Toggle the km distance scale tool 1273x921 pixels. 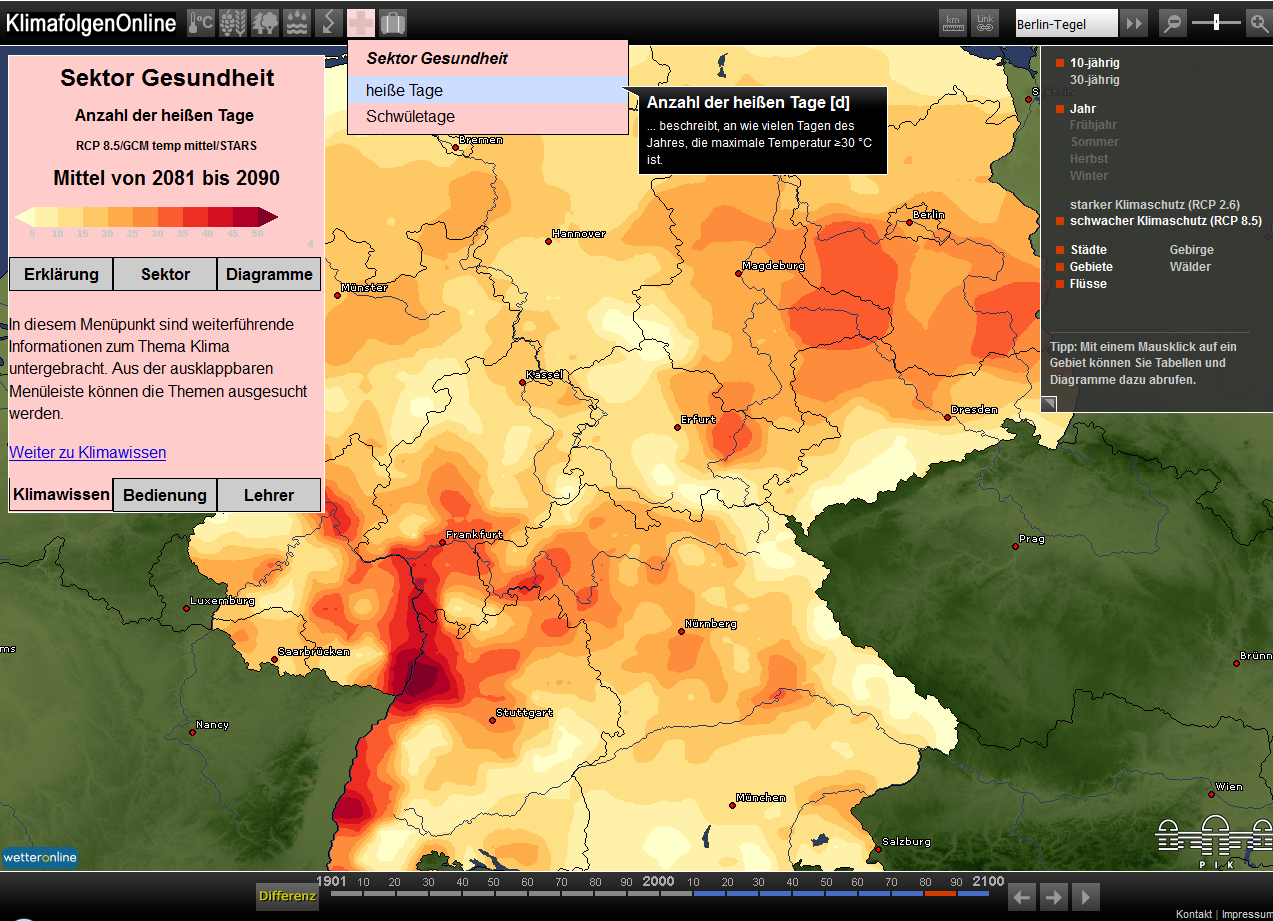tap(954, 23)
